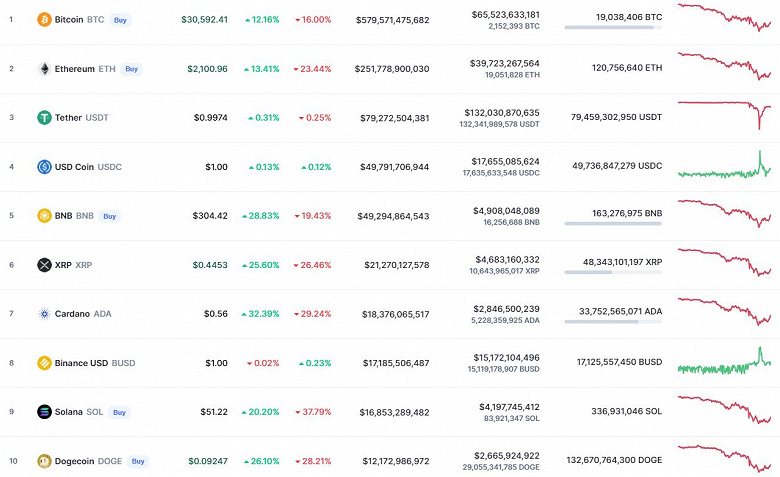This screenshot has height=477, width=780.
Task: Open Tether's 7-day price chart thumbnail
Action: (725, 109)
